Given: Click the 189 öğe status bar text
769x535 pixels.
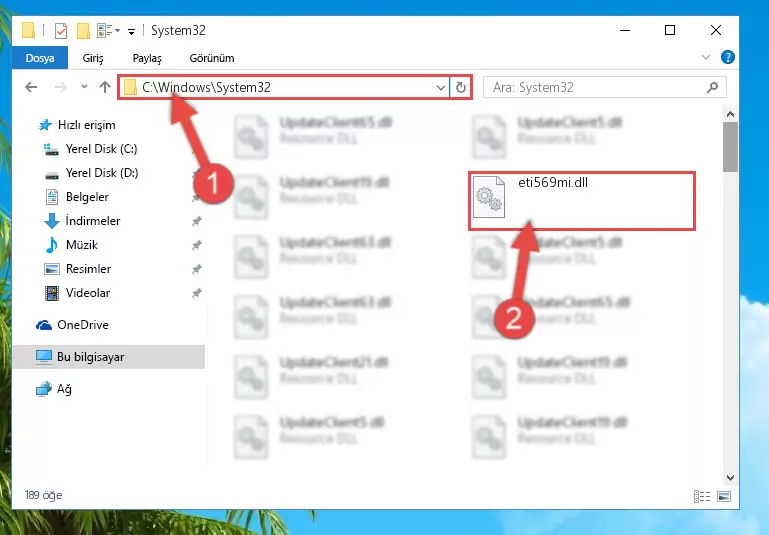Looking at the screenshot, I should pyautogui.click(x=44, y=495).
